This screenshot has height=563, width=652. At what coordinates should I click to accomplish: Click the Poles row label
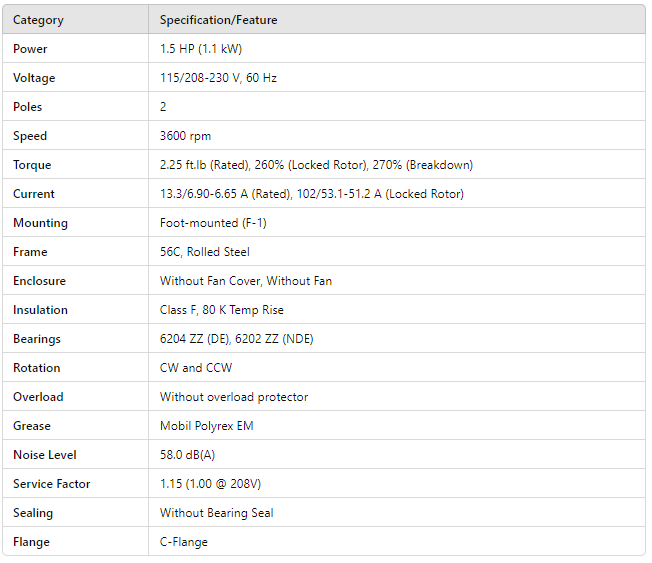(28, 107)
